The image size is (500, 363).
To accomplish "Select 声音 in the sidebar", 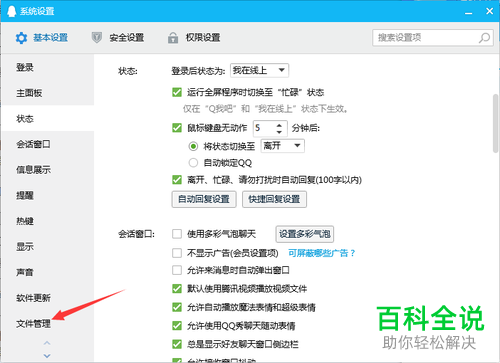I will (48, 272).
